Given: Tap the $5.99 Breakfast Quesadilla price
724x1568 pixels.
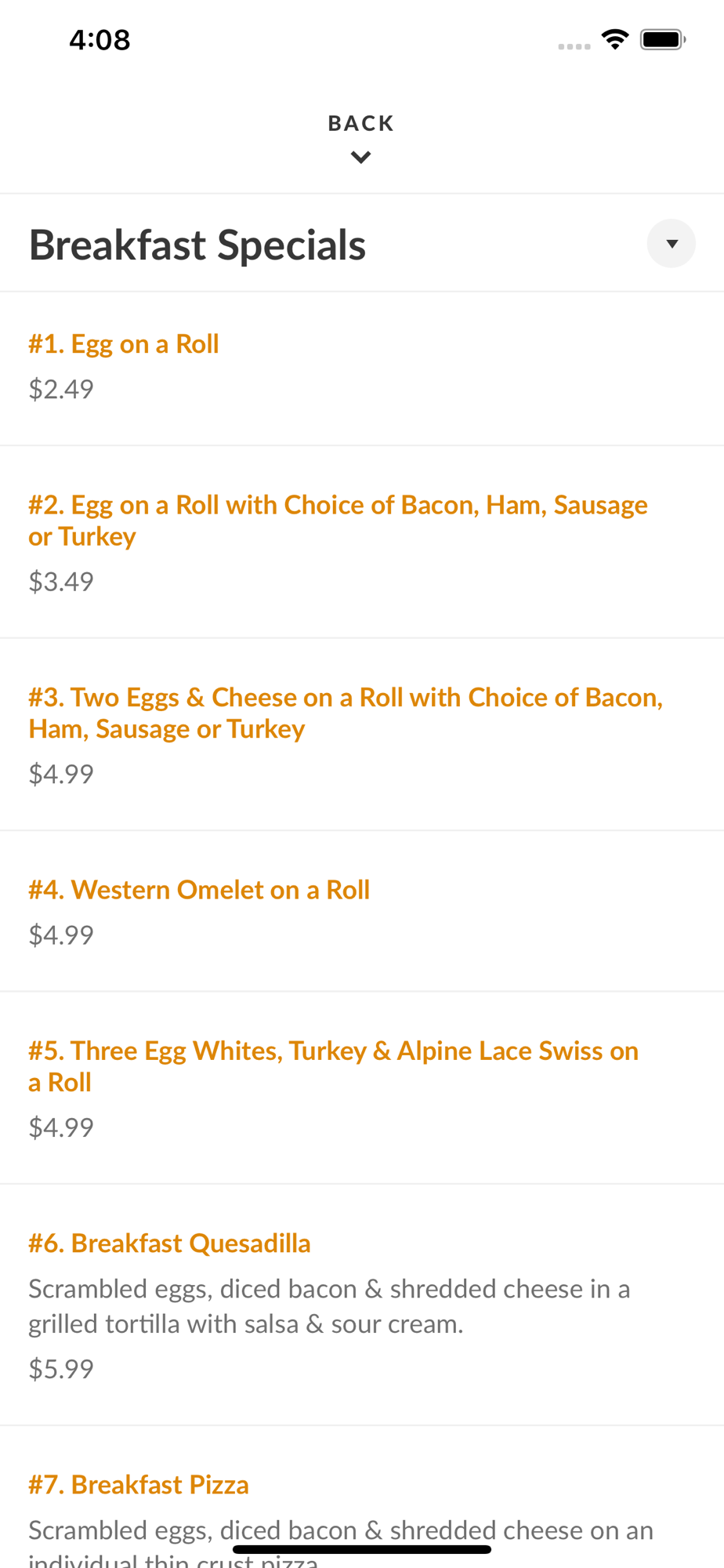Looking at the screenshot, I should [x=61, y=1369].
